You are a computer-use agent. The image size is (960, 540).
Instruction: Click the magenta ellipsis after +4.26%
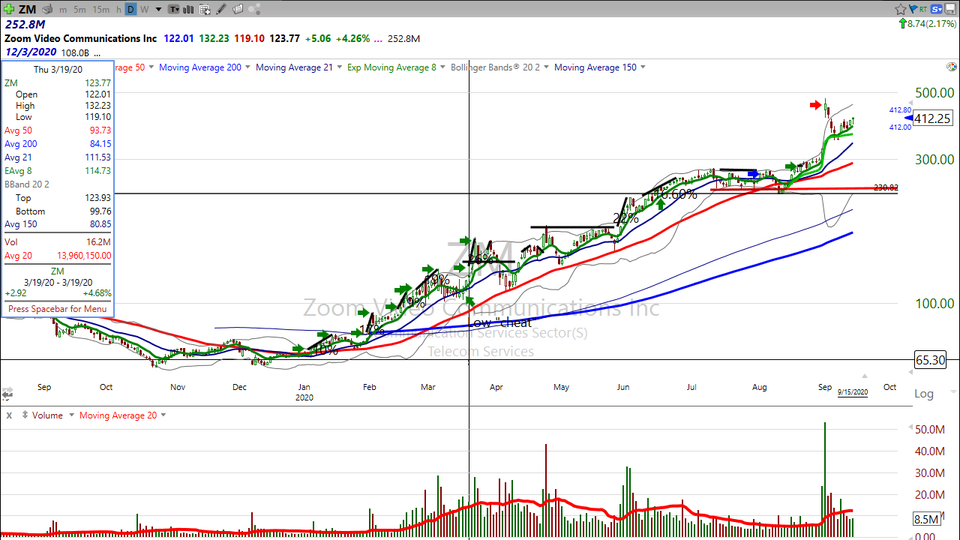(378, 39)
